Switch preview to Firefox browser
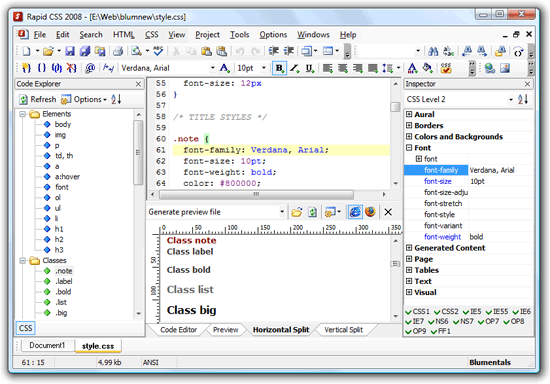The image size is (550, 384). pyautogui.click(x=370, y=212)
